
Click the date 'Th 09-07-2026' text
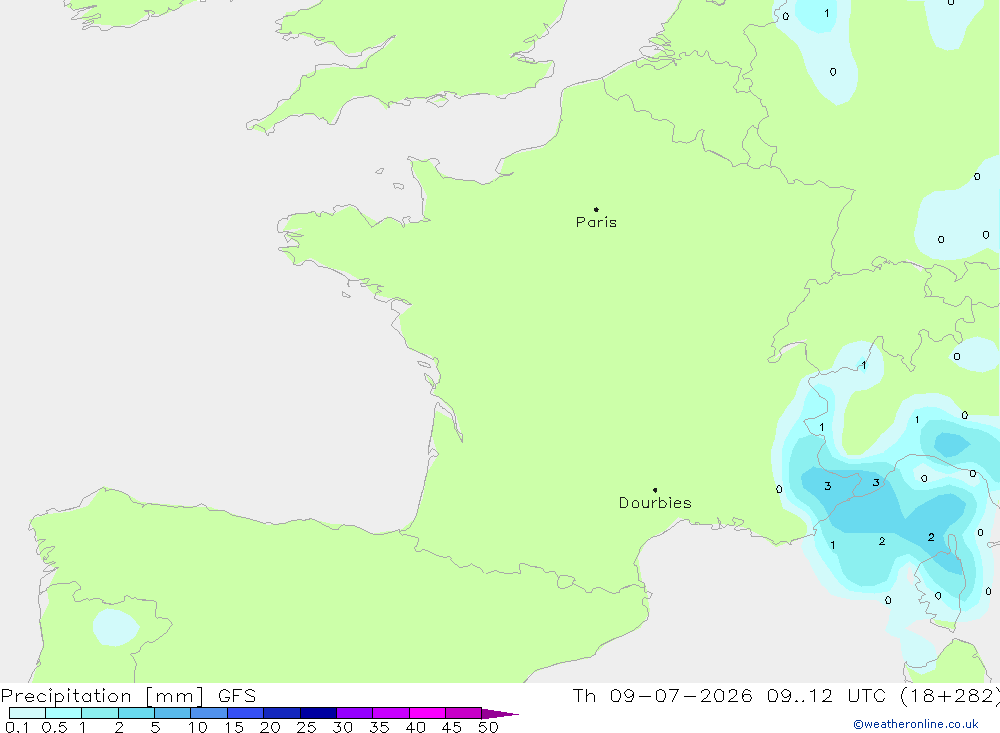point(662,695)
